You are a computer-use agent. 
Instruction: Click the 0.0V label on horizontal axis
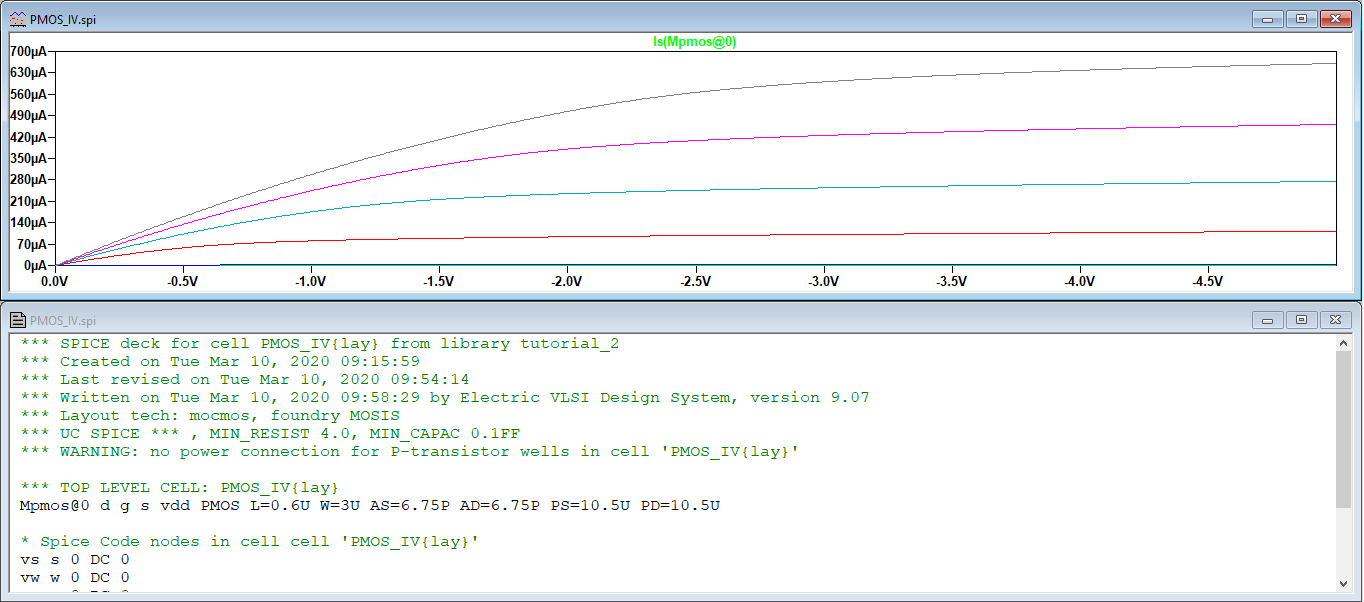[x=56, y=282]
